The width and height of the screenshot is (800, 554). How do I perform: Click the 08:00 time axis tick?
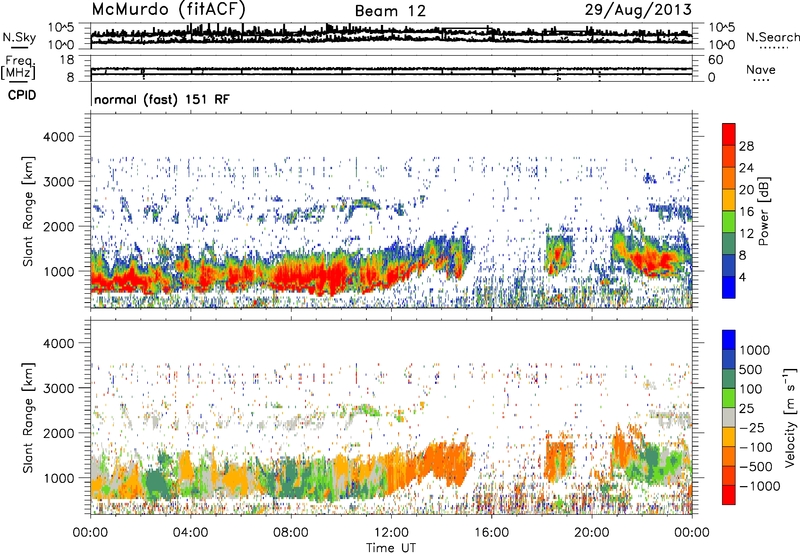pos(291,532)
